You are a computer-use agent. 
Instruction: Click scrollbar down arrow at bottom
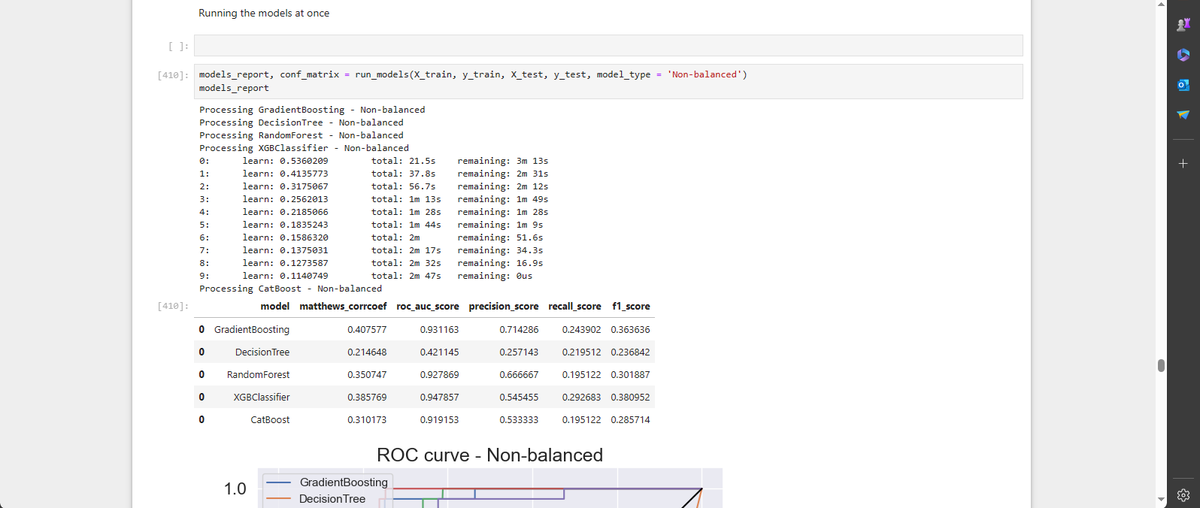pyautogui.click(x=1161, y=500)
